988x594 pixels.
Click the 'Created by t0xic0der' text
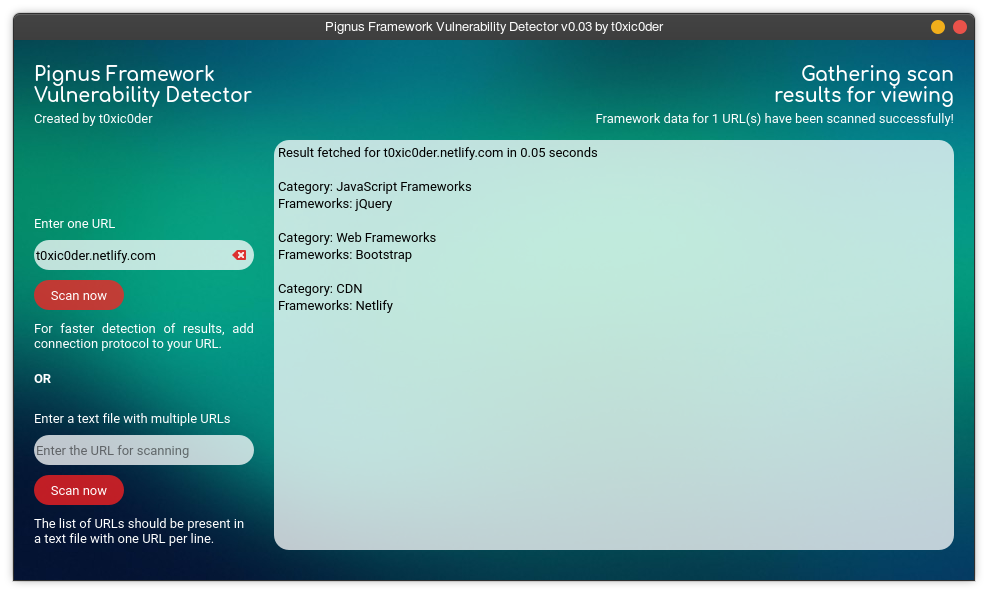93,118
